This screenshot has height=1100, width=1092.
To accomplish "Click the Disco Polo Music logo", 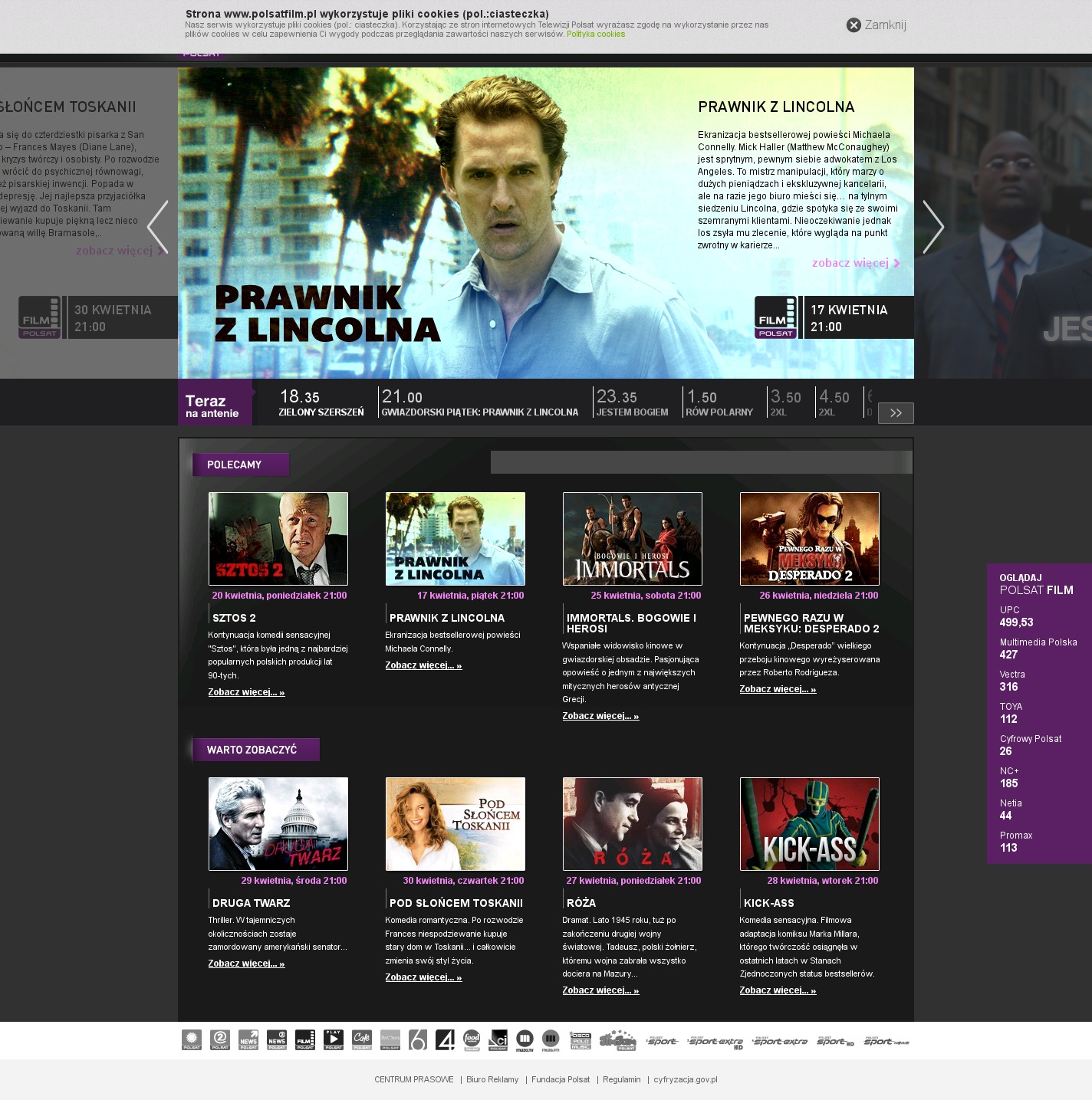I will (581, 1039).
